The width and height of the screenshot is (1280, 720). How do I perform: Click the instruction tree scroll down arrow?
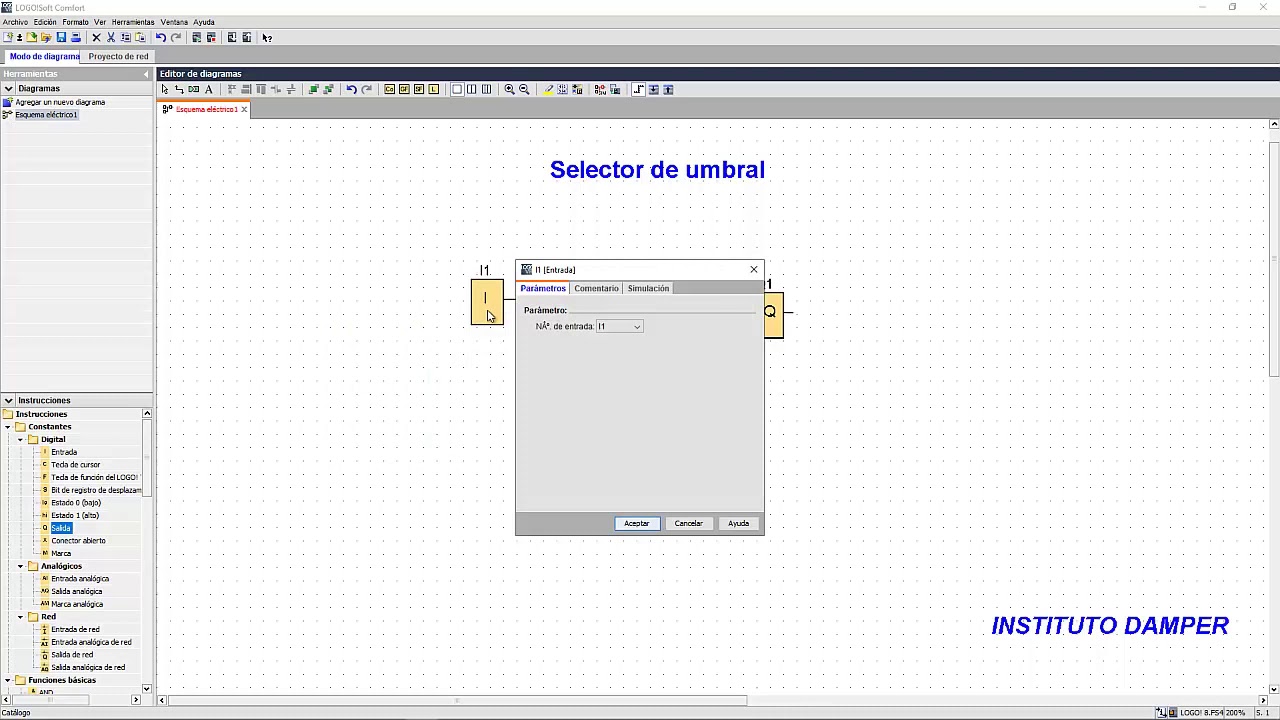pos(147,688)
